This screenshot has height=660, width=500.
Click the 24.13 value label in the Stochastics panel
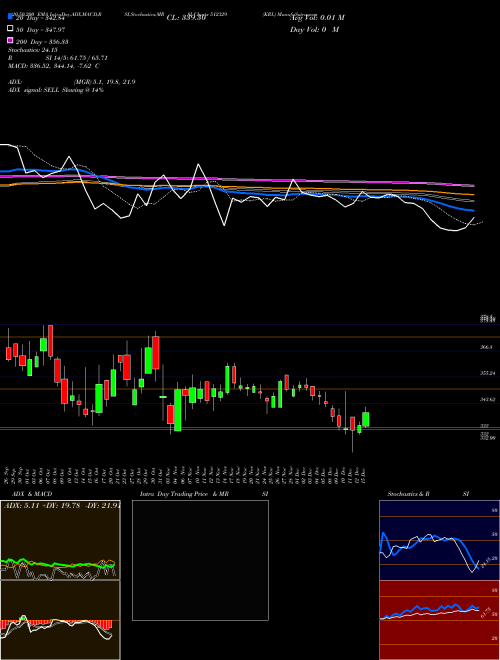click(484, 562)
